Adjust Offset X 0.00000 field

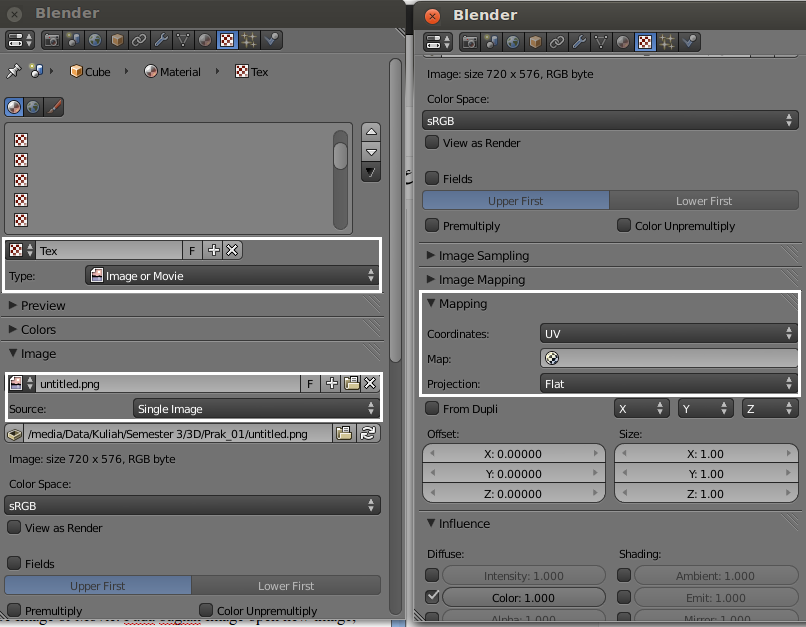pyautogui.click(x=514, y=454)
